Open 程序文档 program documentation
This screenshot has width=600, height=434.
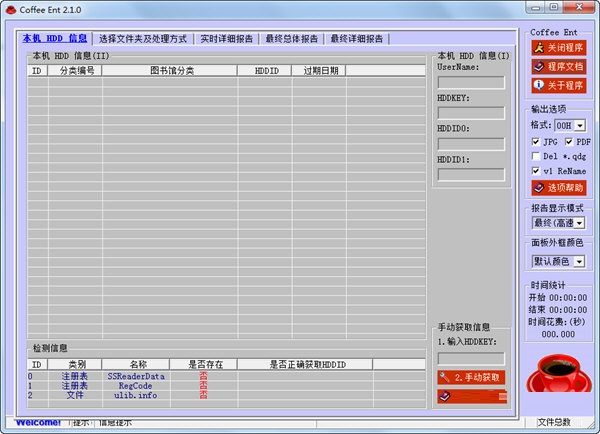click(558, 66)
